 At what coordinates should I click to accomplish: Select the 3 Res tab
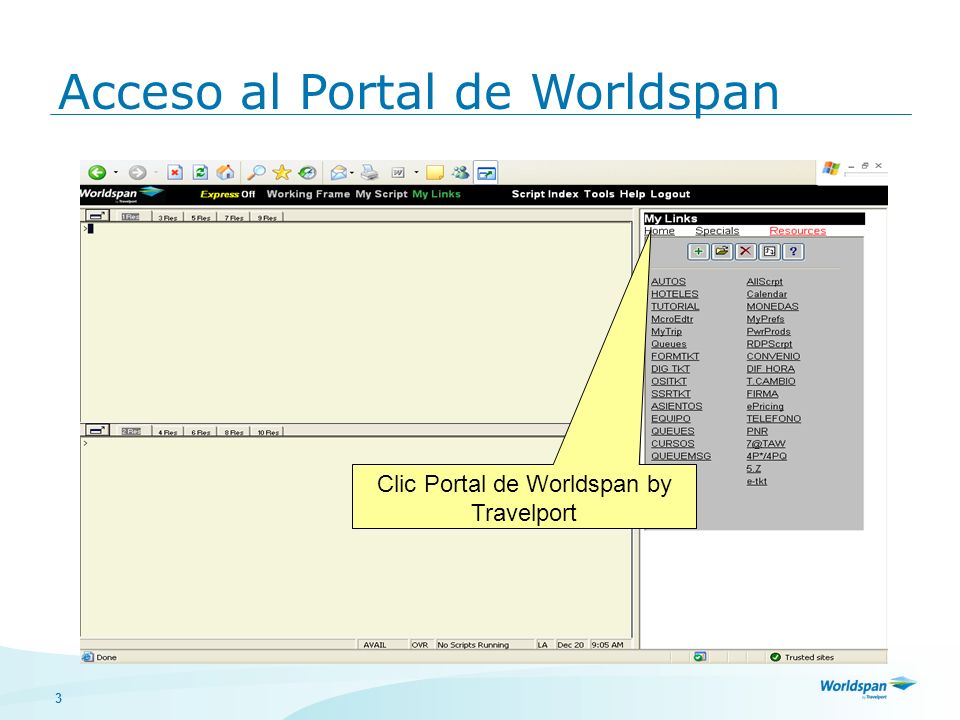coord(168,217)
